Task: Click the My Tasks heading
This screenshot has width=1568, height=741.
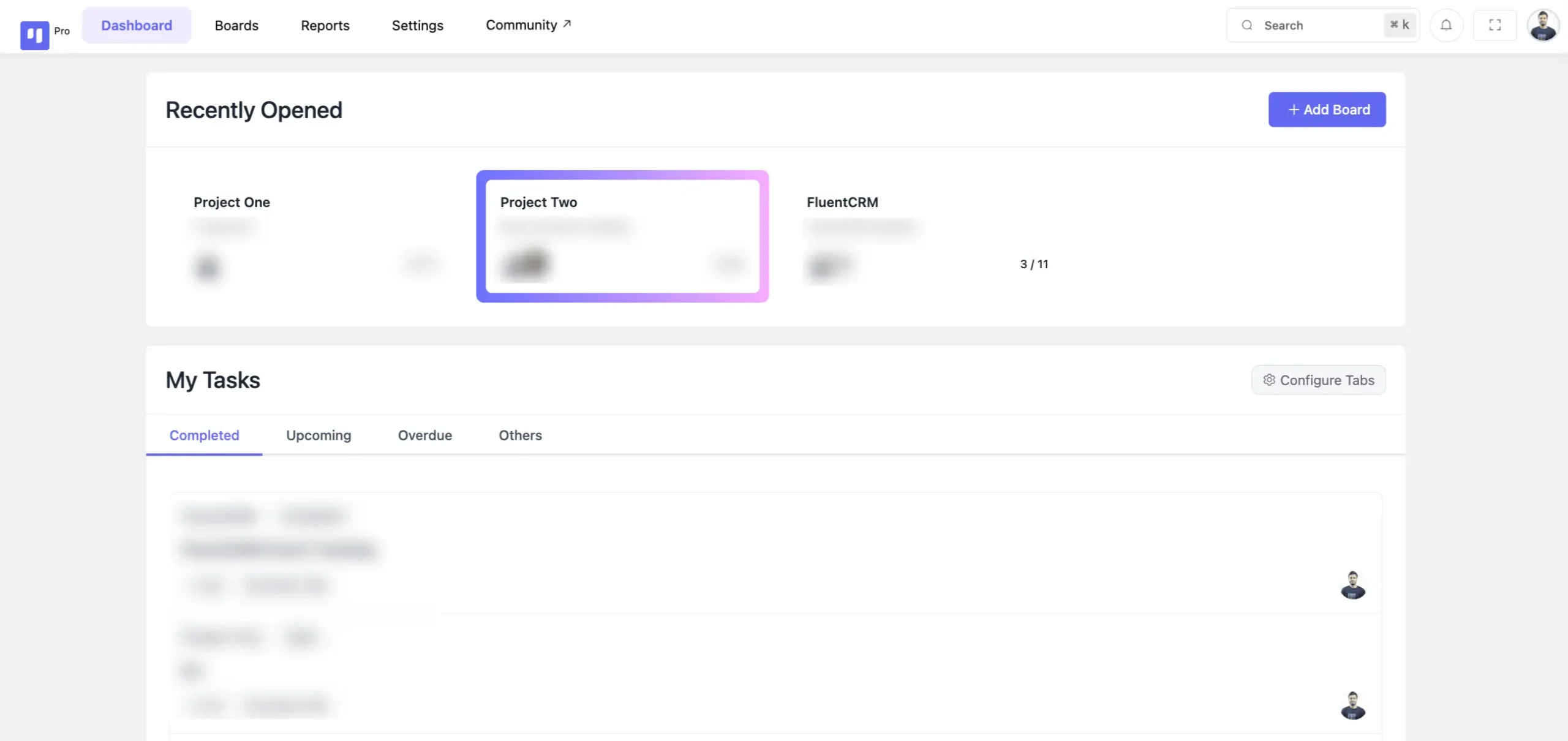Action: [x=213, y=380]
